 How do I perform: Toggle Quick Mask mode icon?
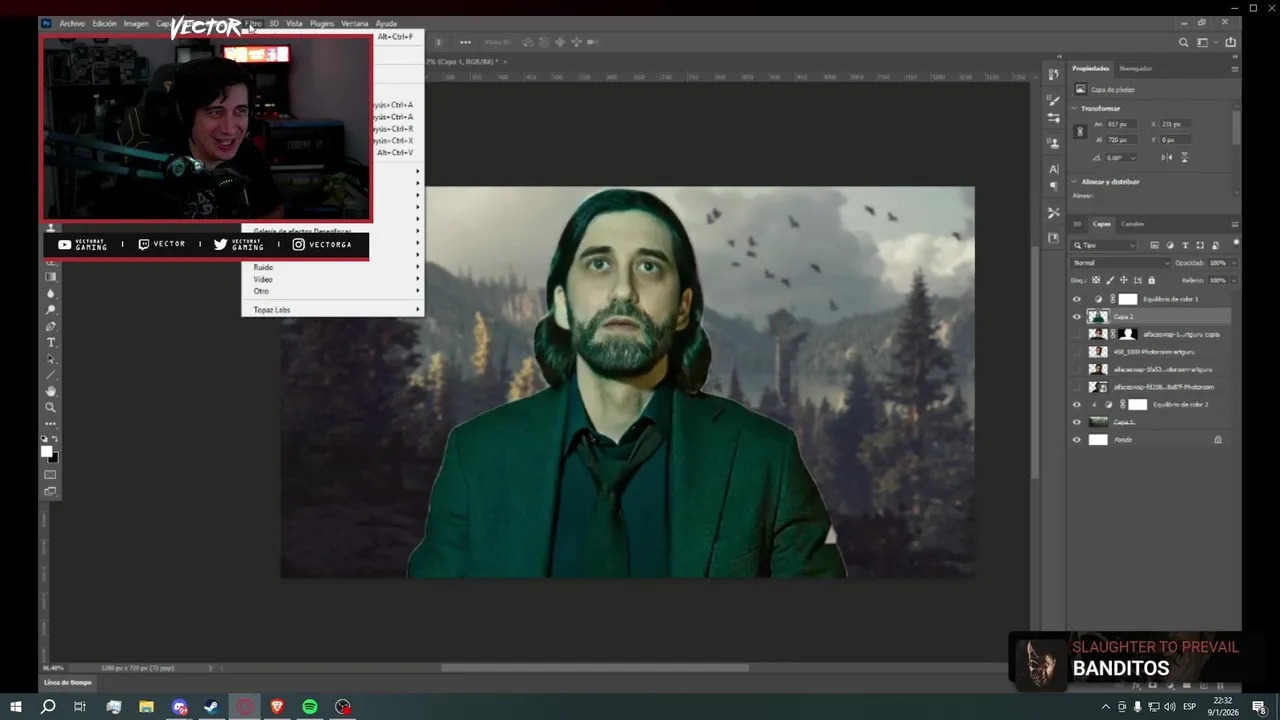coord(51,474)
